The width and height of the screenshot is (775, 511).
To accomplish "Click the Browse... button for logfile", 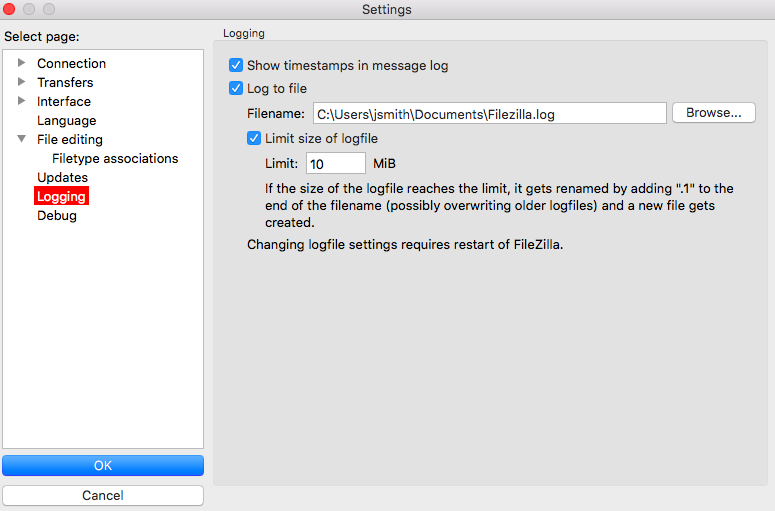I will 714,113.
